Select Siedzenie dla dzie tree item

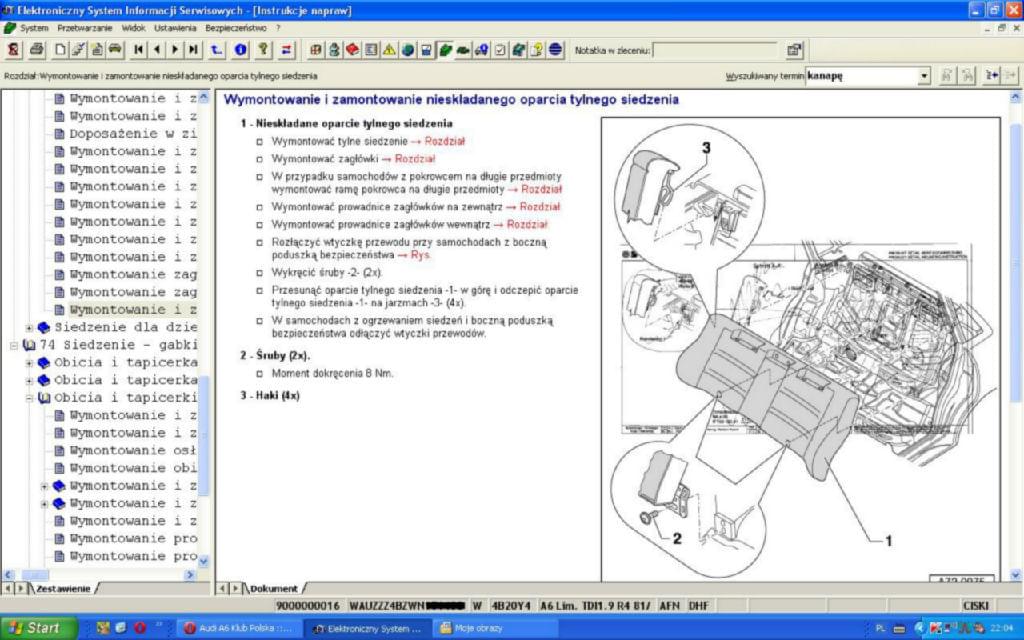[x=125, y=327]
